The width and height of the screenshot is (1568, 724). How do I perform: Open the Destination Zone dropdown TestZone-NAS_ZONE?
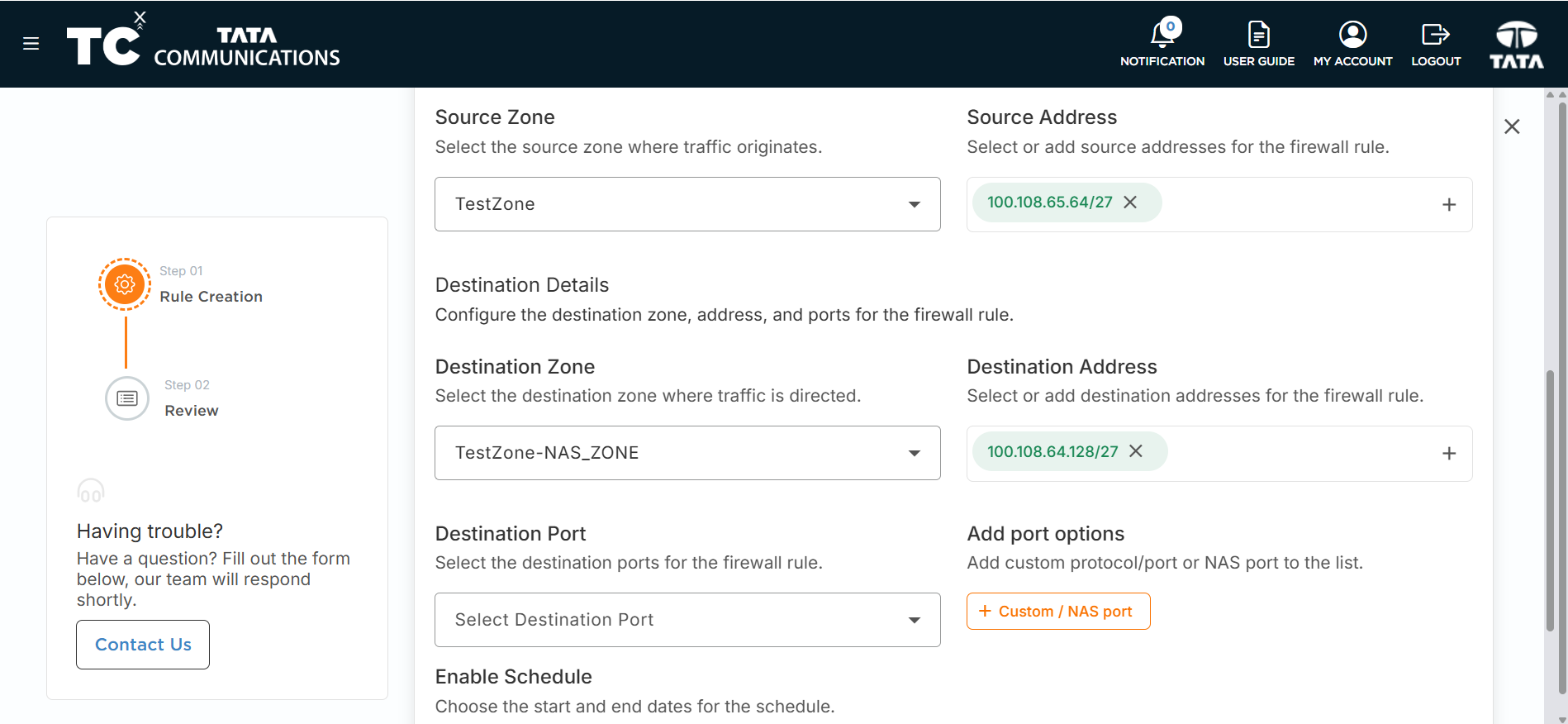pyautogui.click(x=687, y=453)
